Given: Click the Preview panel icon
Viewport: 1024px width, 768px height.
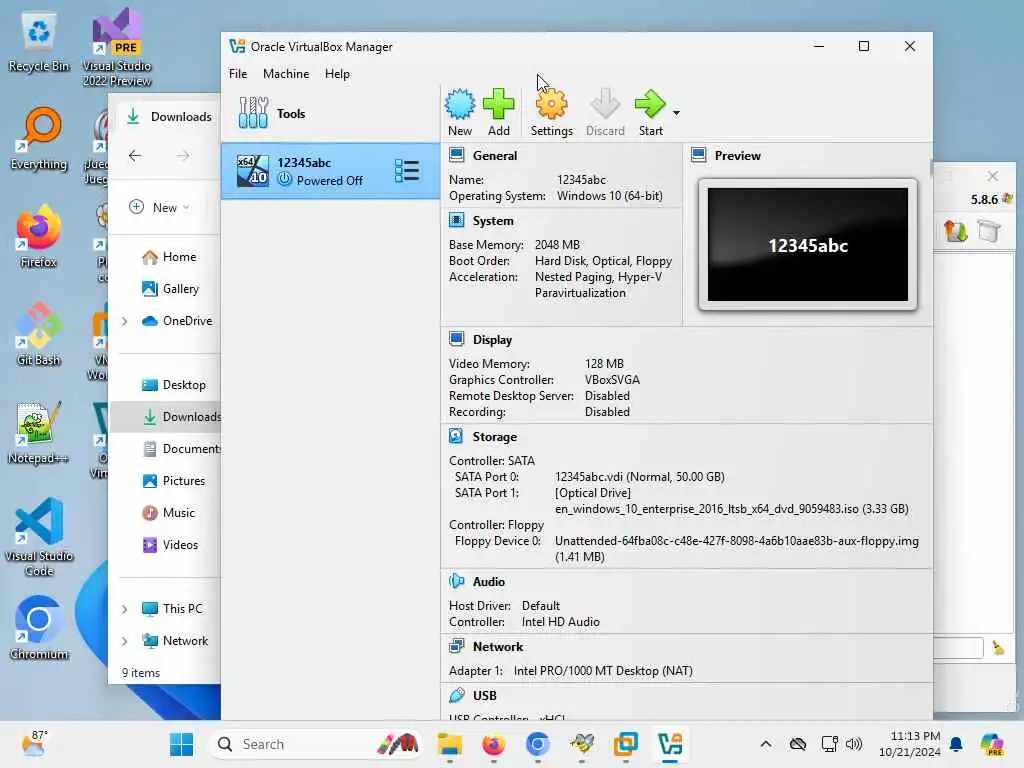Looking at the screenshot, I should tap(699, 155).
